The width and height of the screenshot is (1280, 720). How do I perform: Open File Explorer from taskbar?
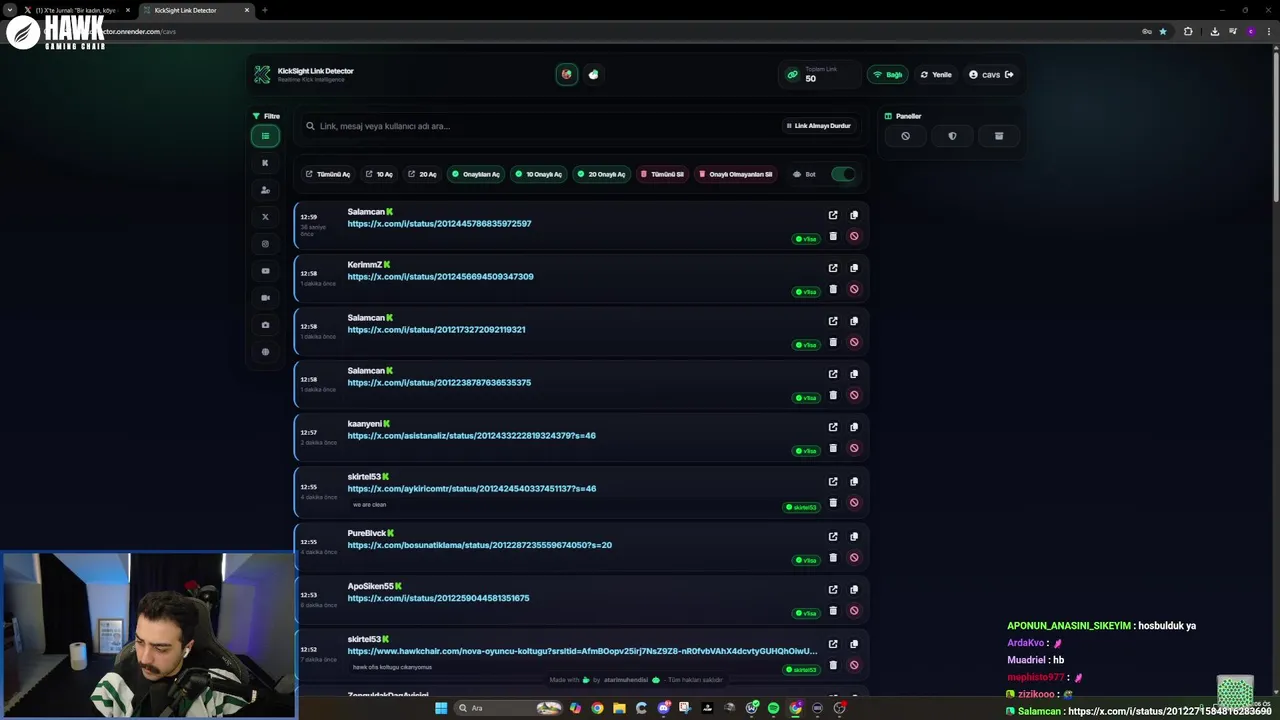point(619,708)
